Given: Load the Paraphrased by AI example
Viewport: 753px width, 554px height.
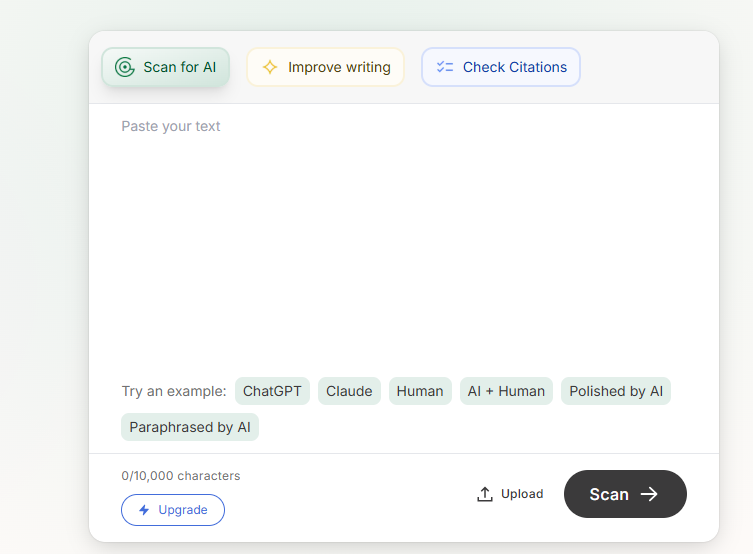Looking at the screenshot, I should [190, 427].
